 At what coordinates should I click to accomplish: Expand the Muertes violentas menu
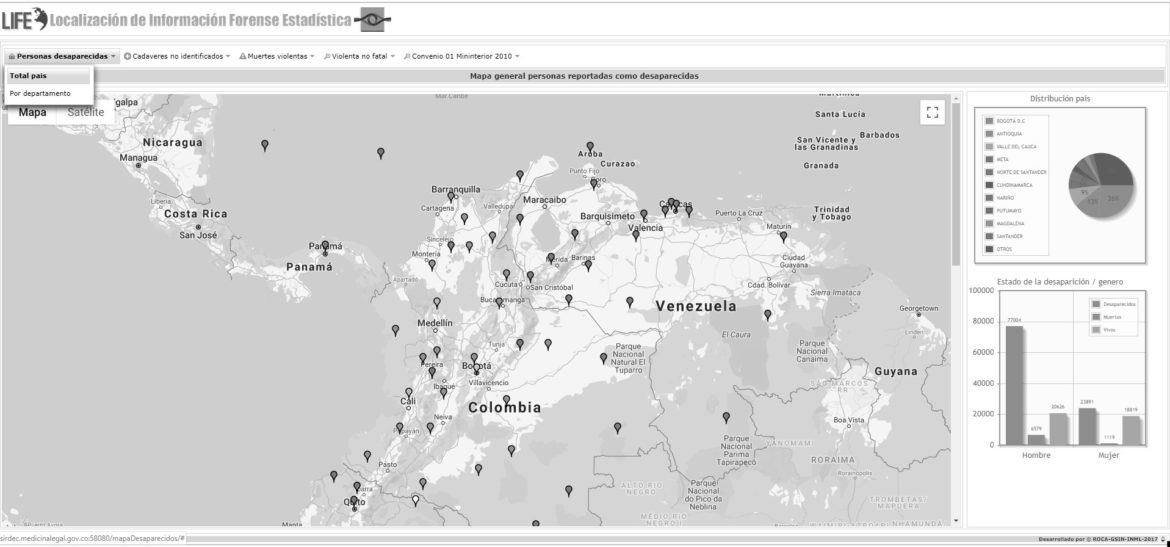(277, 56)
